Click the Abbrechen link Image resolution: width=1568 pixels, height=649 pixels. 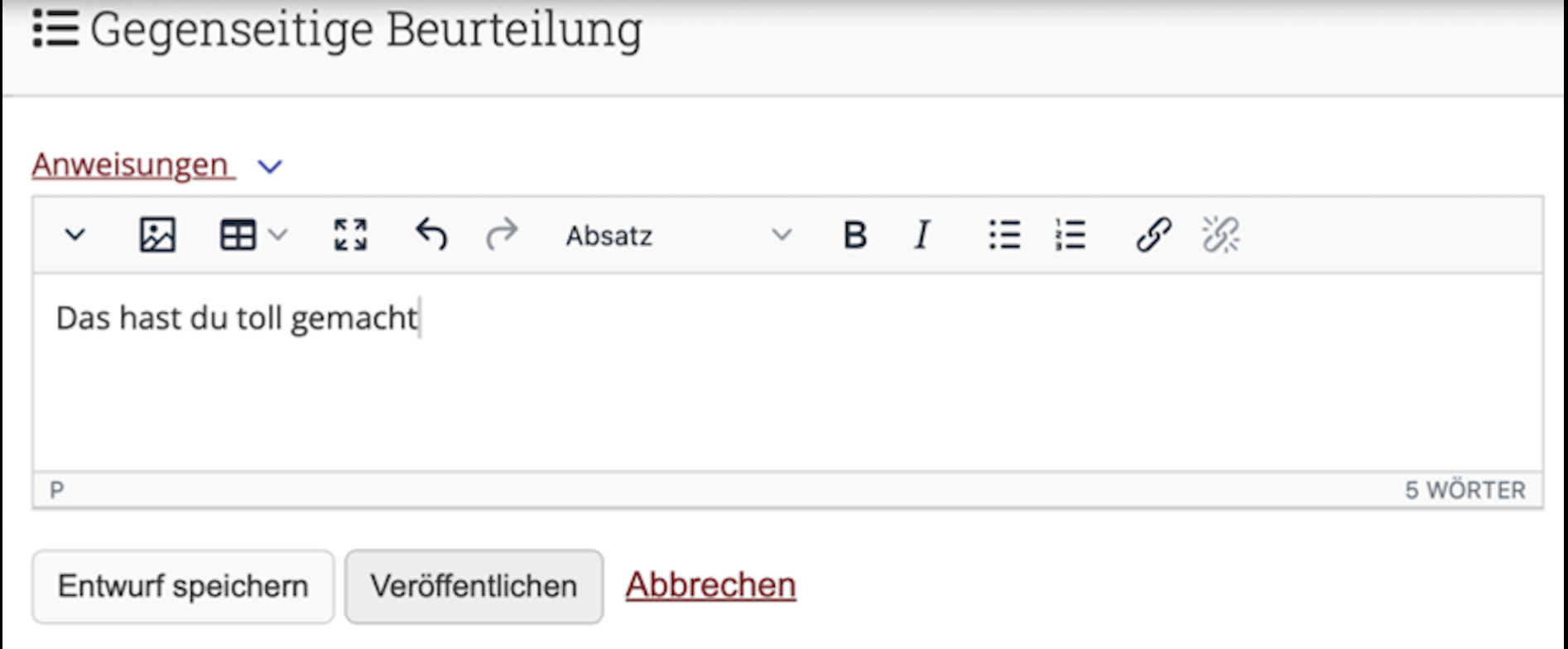click(x=710, y=585)
